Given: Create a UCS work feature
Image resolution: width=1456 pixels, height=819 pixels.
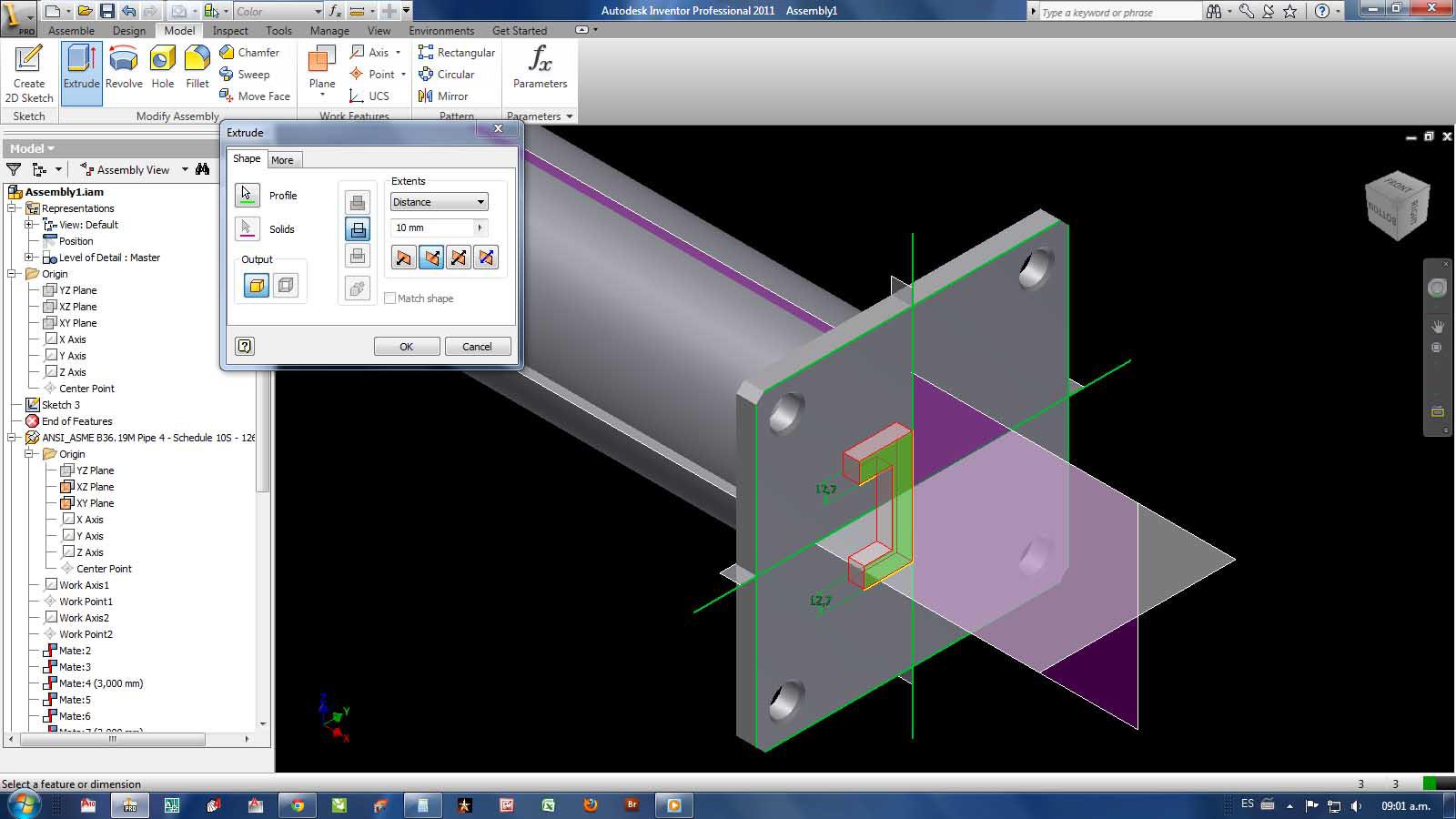Looking at the screenshot, I should pyautogui.click(x=369, y=96).
